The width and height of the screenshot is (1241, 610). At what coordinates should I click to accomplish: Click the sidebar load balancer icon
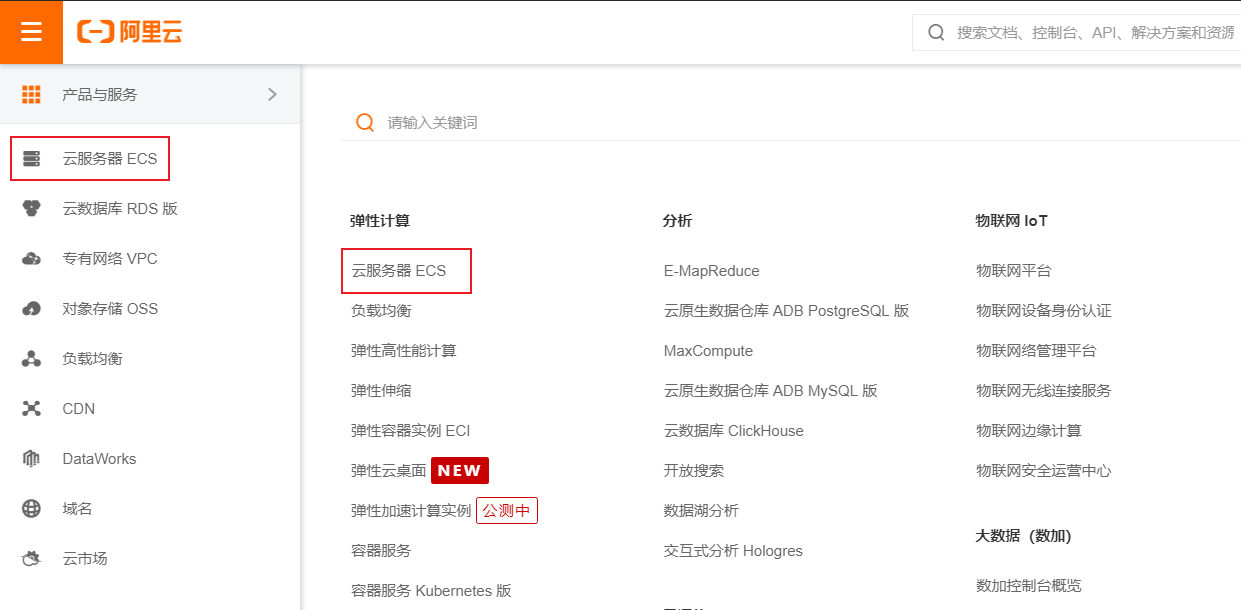click(x=31, y=358)
